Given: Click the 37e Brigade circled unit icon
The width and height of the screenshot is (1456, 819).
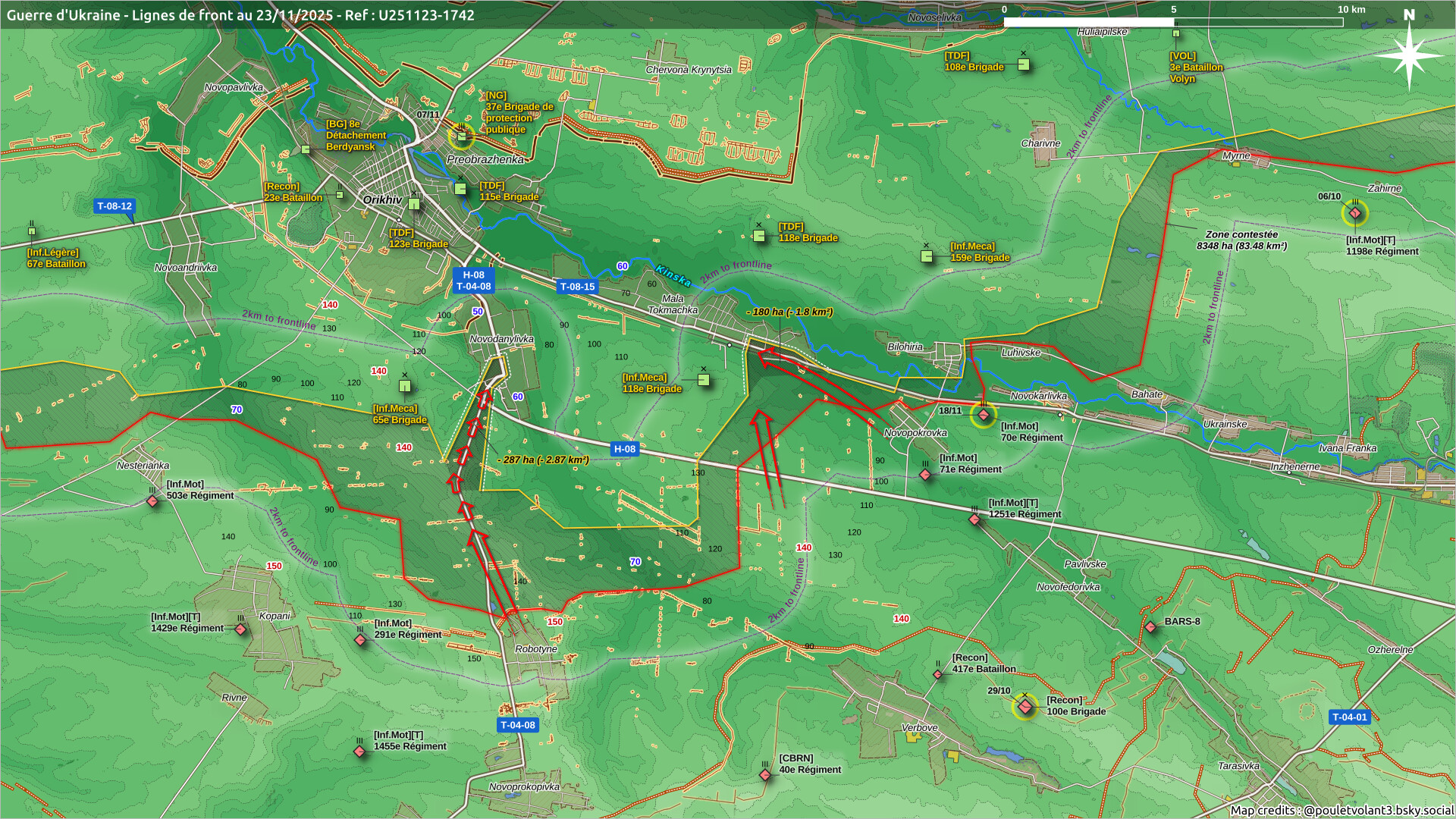Looking at the screenshot, I should (461, 136).
